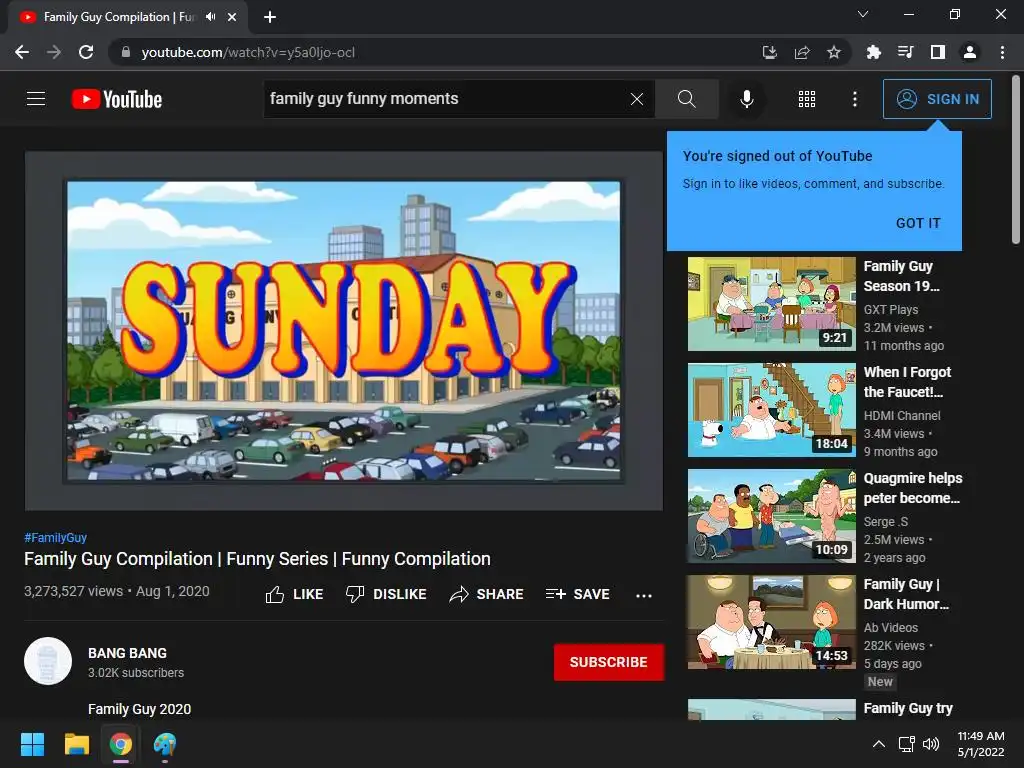Click 'Ab Videos' channel name
This screenshot has width=1024, height=768.
(x=891, y=628)
